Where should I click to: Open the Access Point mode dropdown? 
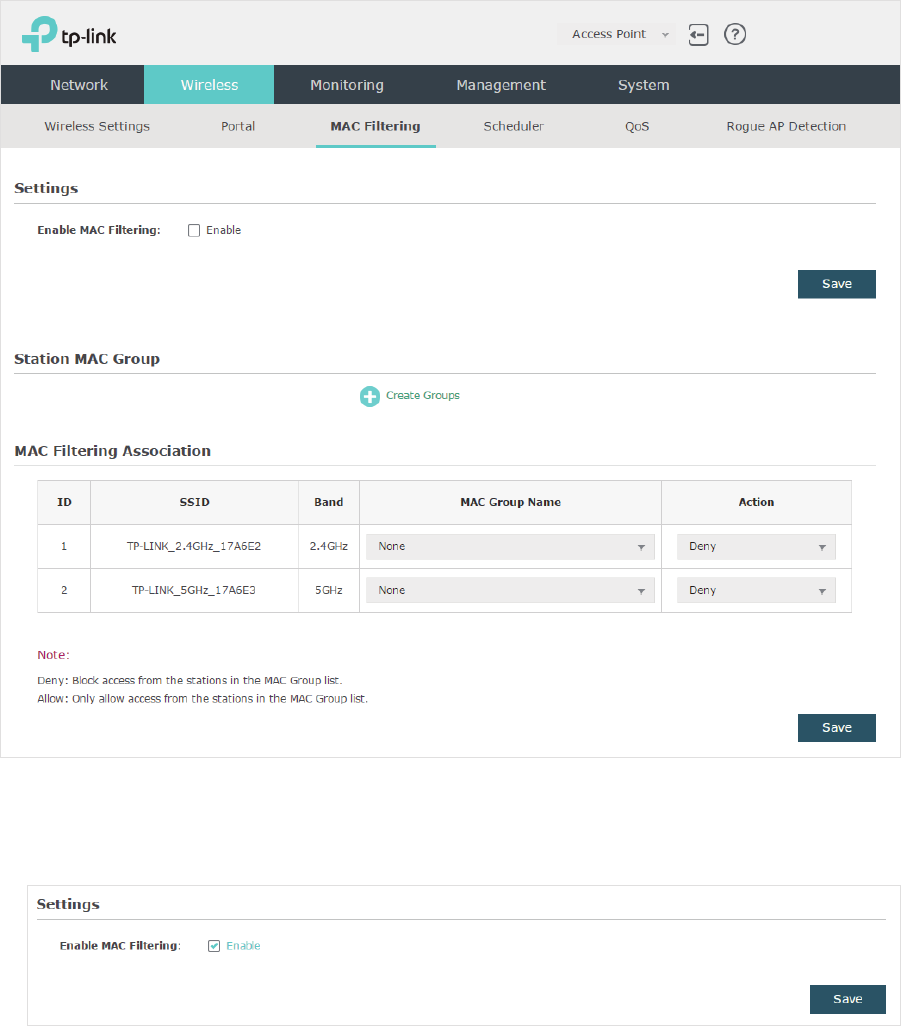point(616,34)
